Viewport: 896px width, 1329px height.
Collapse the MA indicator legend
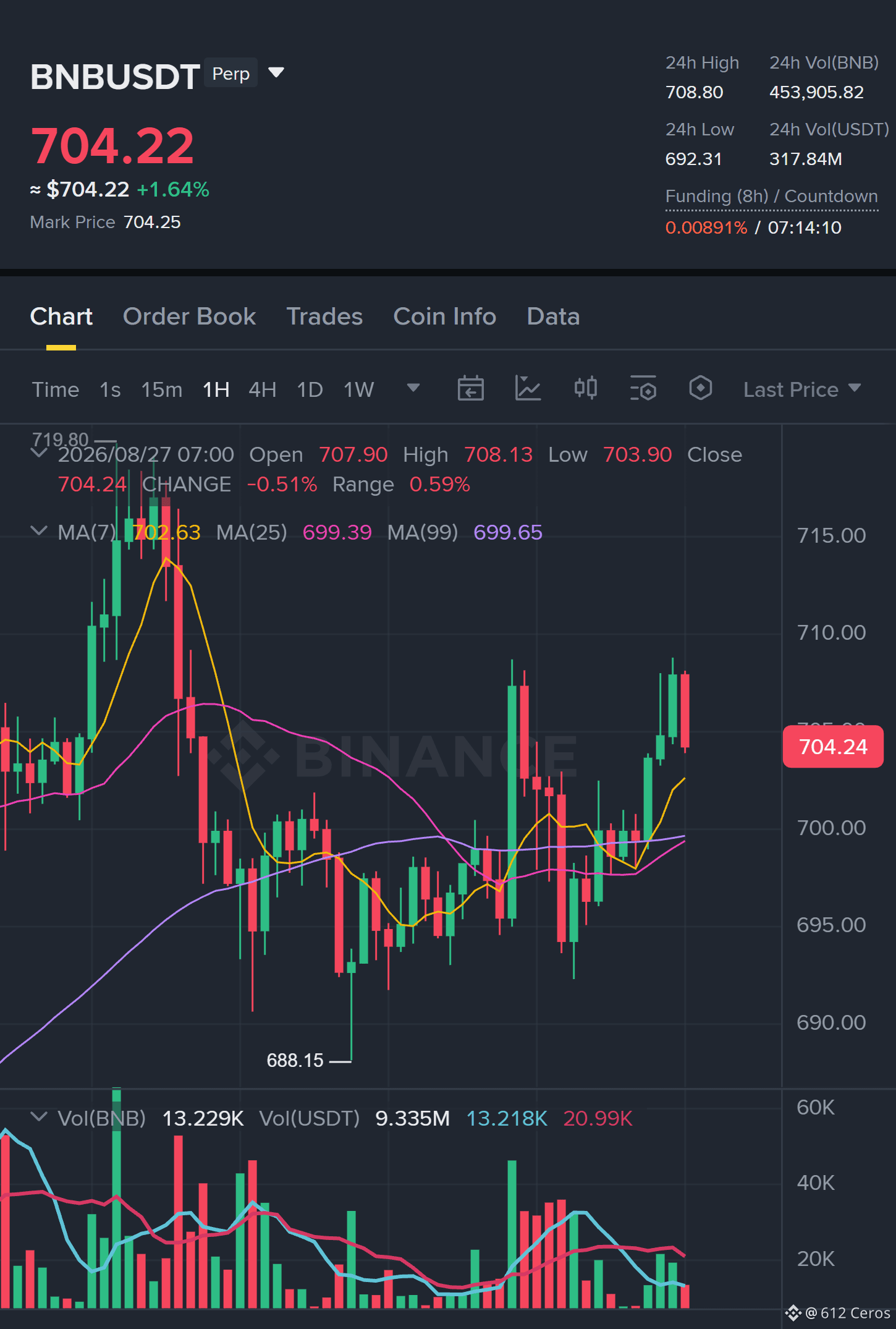click(39, 531)
